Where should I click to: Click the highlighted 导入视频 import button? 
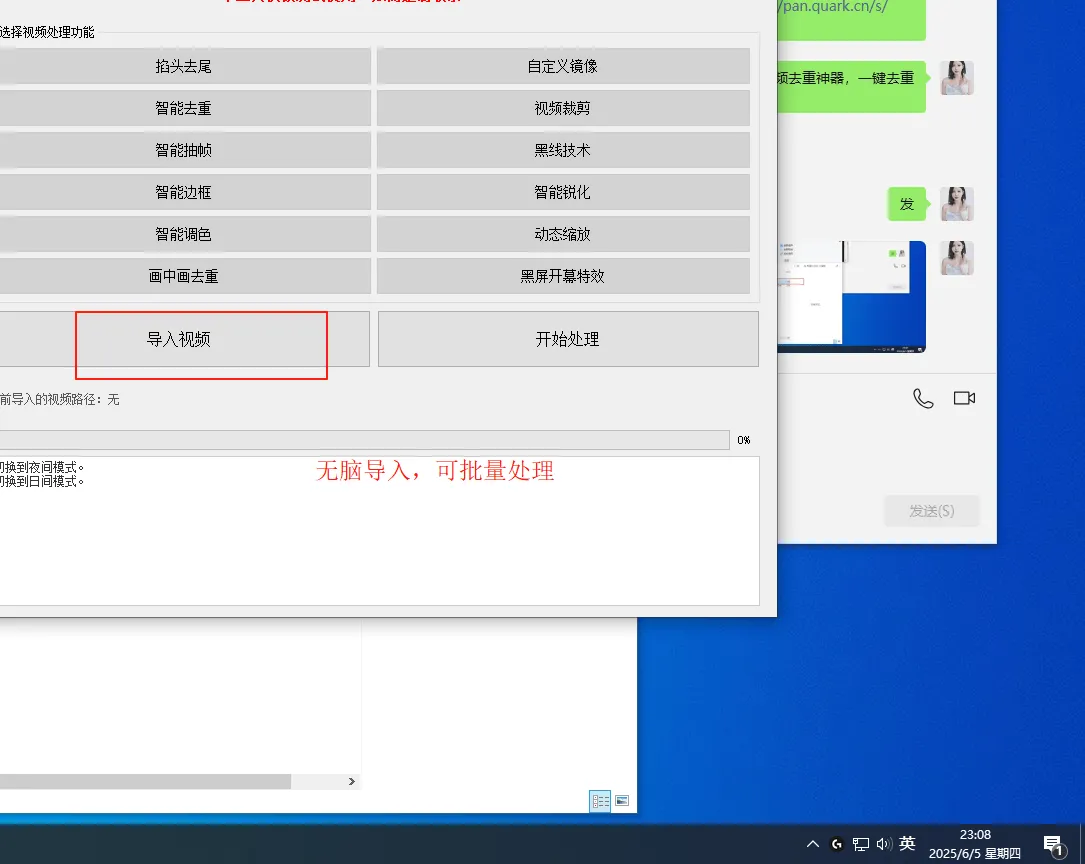coord(200,339)
